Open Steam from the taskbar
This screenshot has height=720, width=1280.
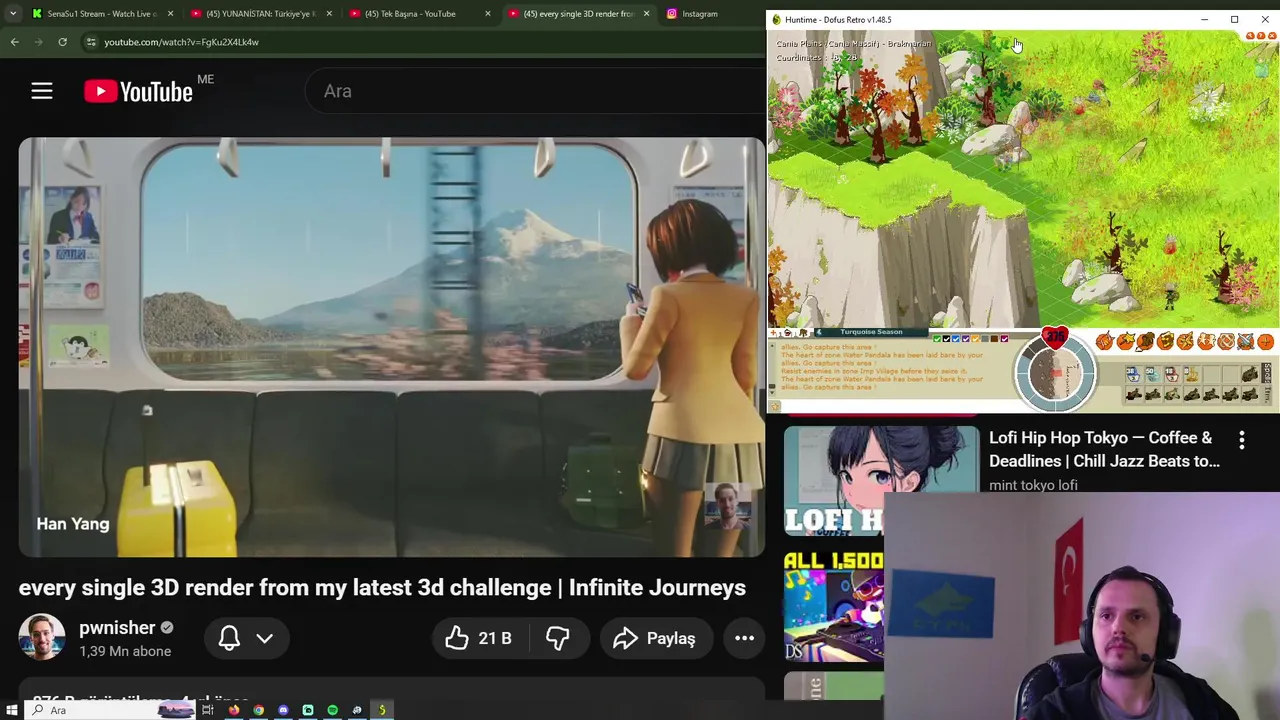pyautogui.click(x=357, y=710)
